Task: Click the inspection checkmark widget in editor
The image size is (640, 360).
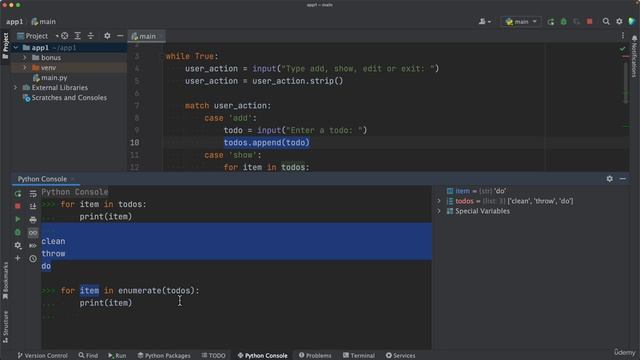Action: 622,49
